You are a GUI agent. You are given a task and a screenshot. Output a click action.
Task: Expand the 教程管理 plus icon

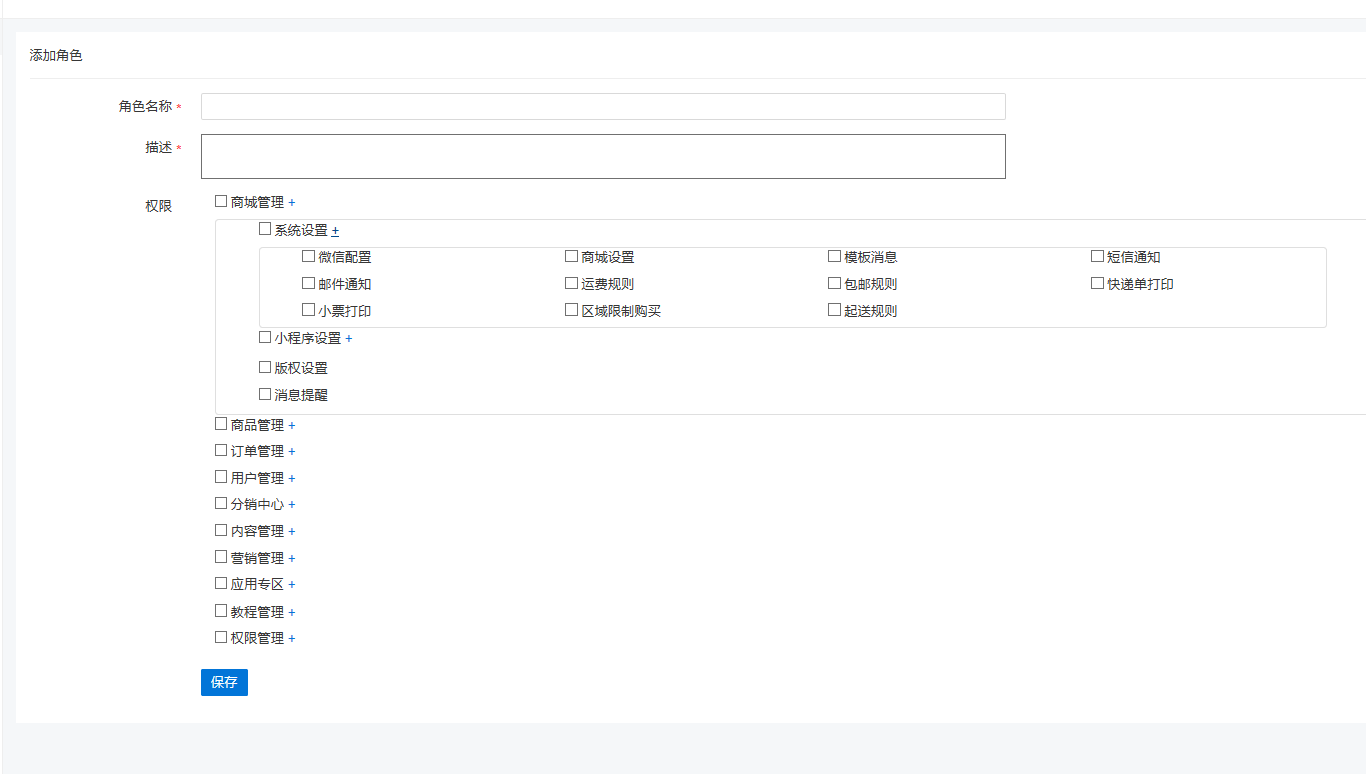[x=292, y=613]
